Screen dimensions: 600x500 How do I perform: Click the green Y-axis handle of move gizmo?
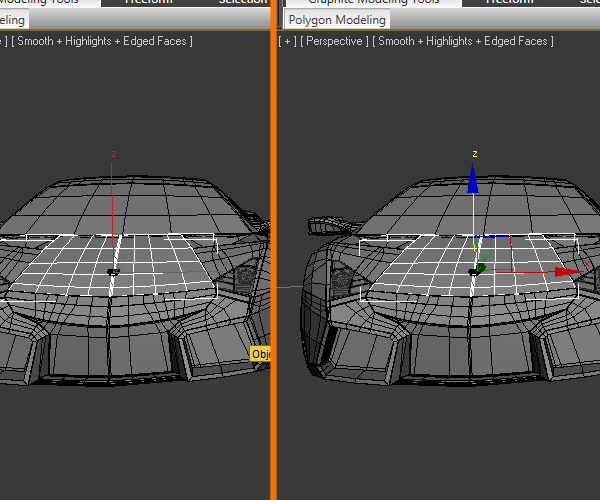tap(481, 268)
